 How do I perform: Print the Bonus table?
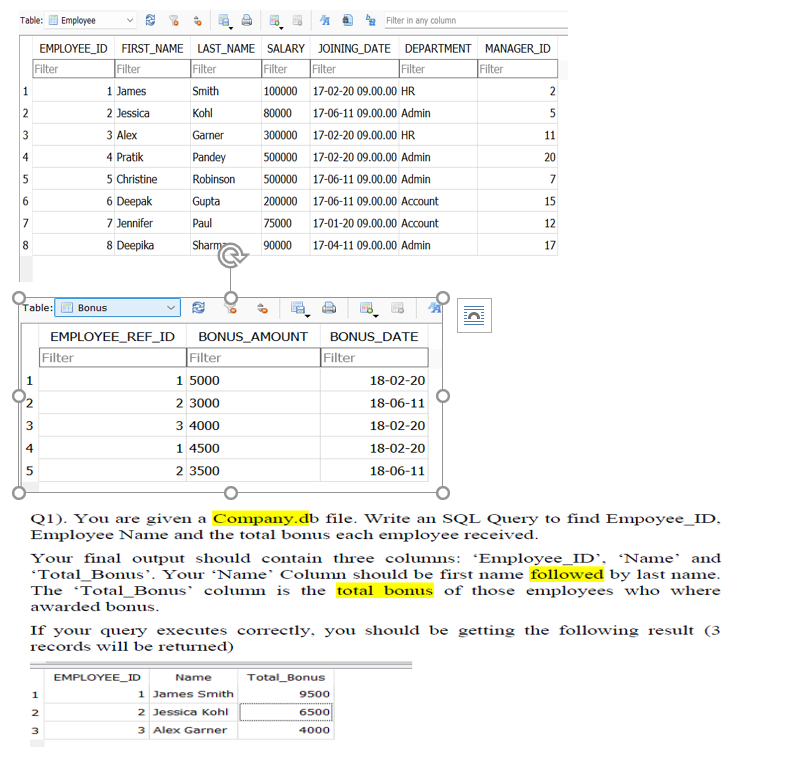click(329, 308)
